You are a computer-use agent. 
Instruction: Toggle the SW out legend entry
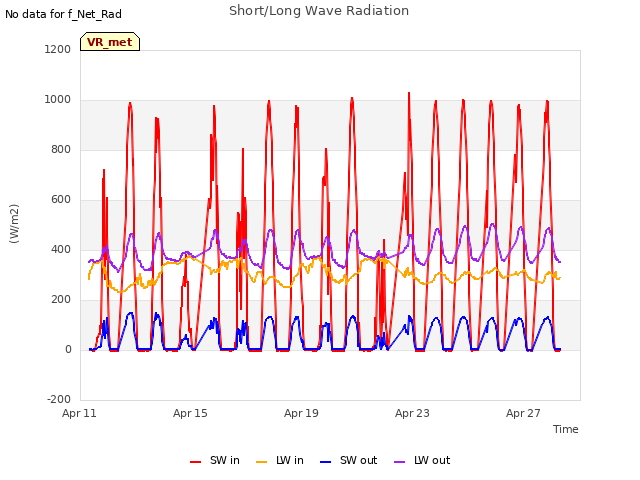(349, 460)
